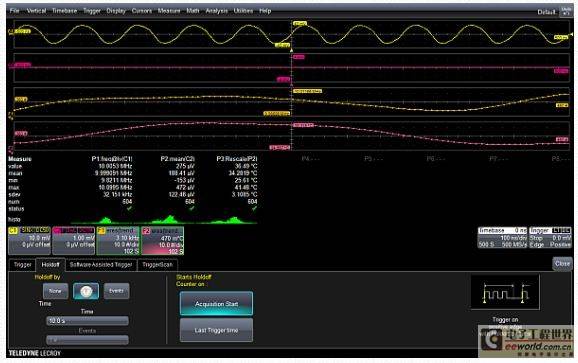
Task: Open the Vertical menu
Action: tap(36, 11)
